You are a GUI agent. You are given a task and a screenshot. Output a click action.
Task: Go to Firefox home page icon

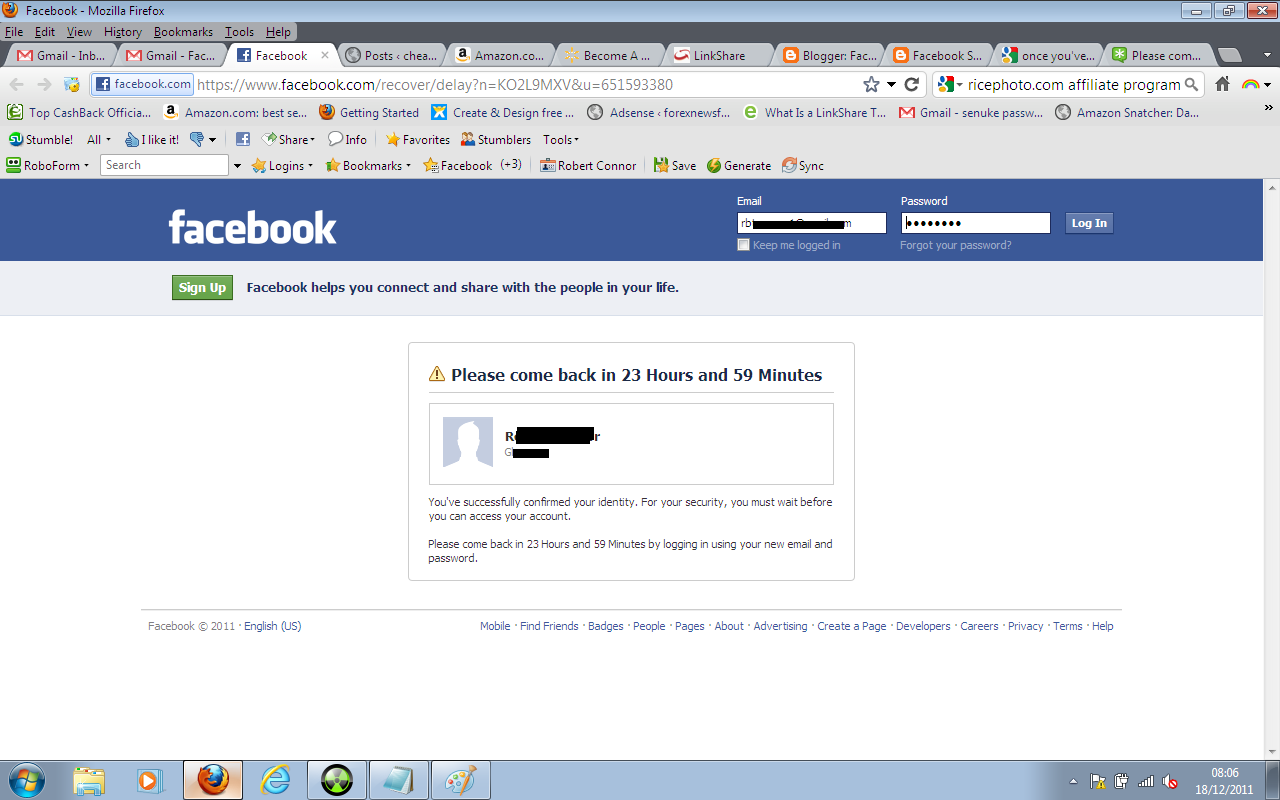coord(1222,85)
